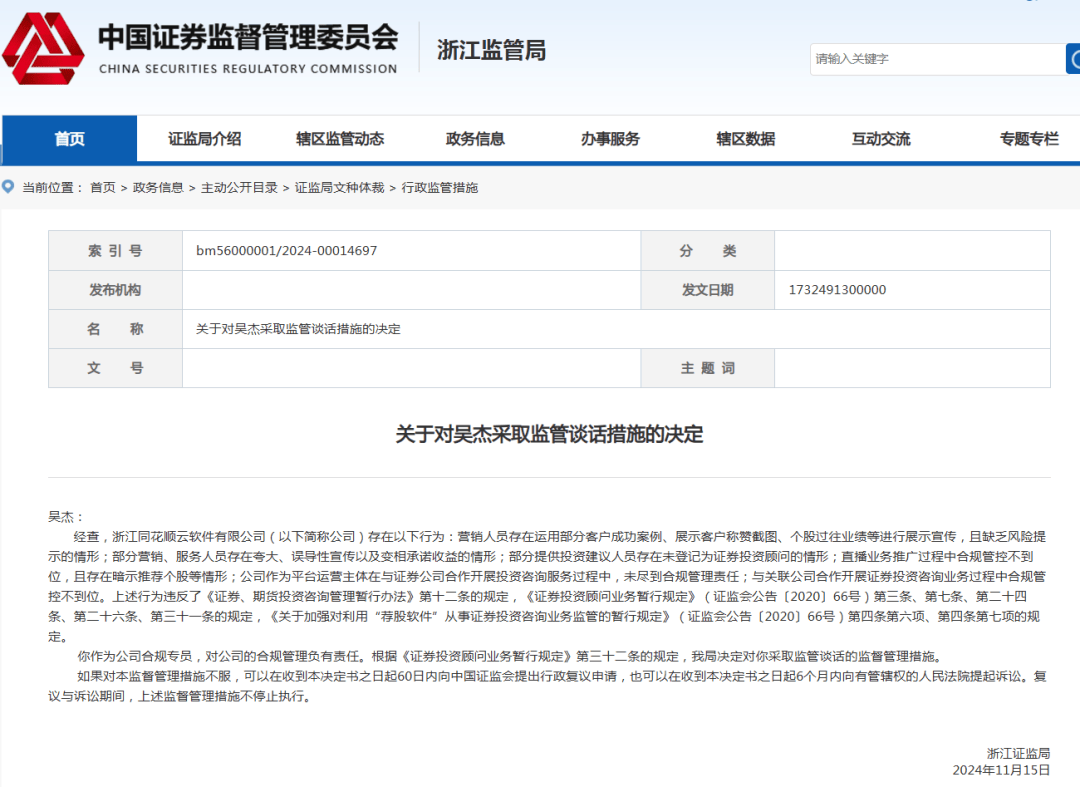Click the 证监局文种体裁 breadcrumb link
This screenshot has height=787, width=1080.
click(x=340, y=187)
